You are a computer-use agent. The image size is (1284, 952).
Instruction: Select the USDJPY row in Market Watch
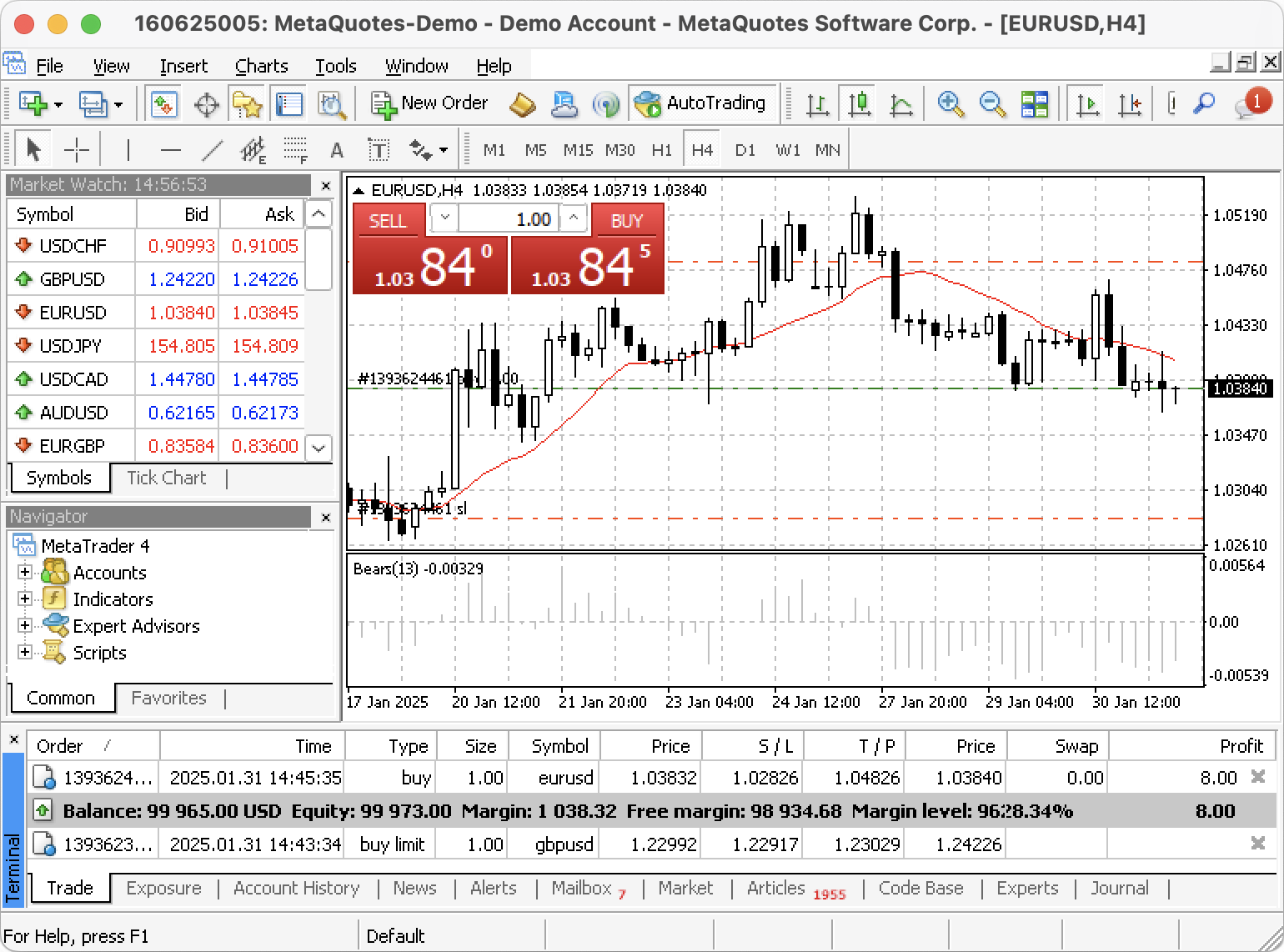coord(156,345)
